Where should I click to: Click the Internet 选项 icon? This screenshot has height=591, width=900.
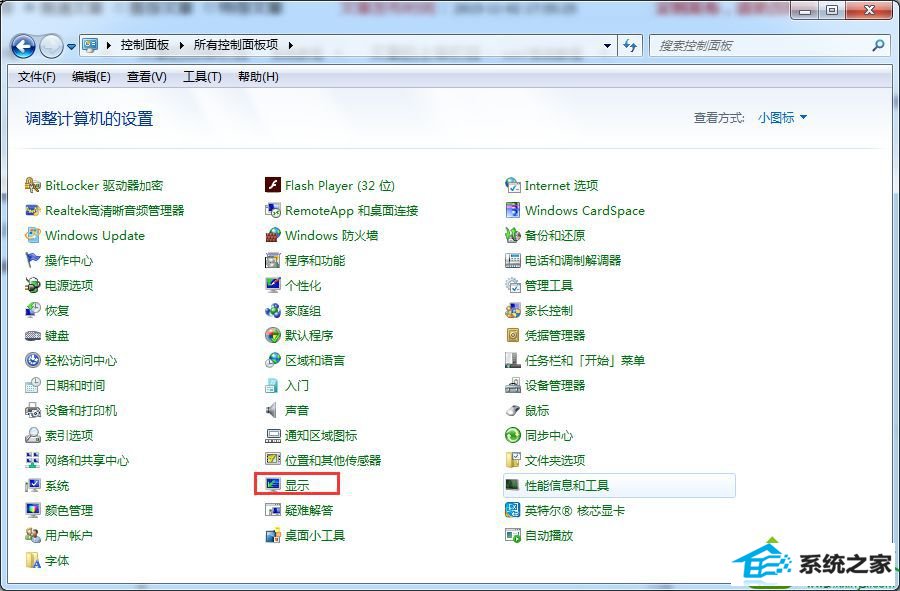tap(513, 185)
